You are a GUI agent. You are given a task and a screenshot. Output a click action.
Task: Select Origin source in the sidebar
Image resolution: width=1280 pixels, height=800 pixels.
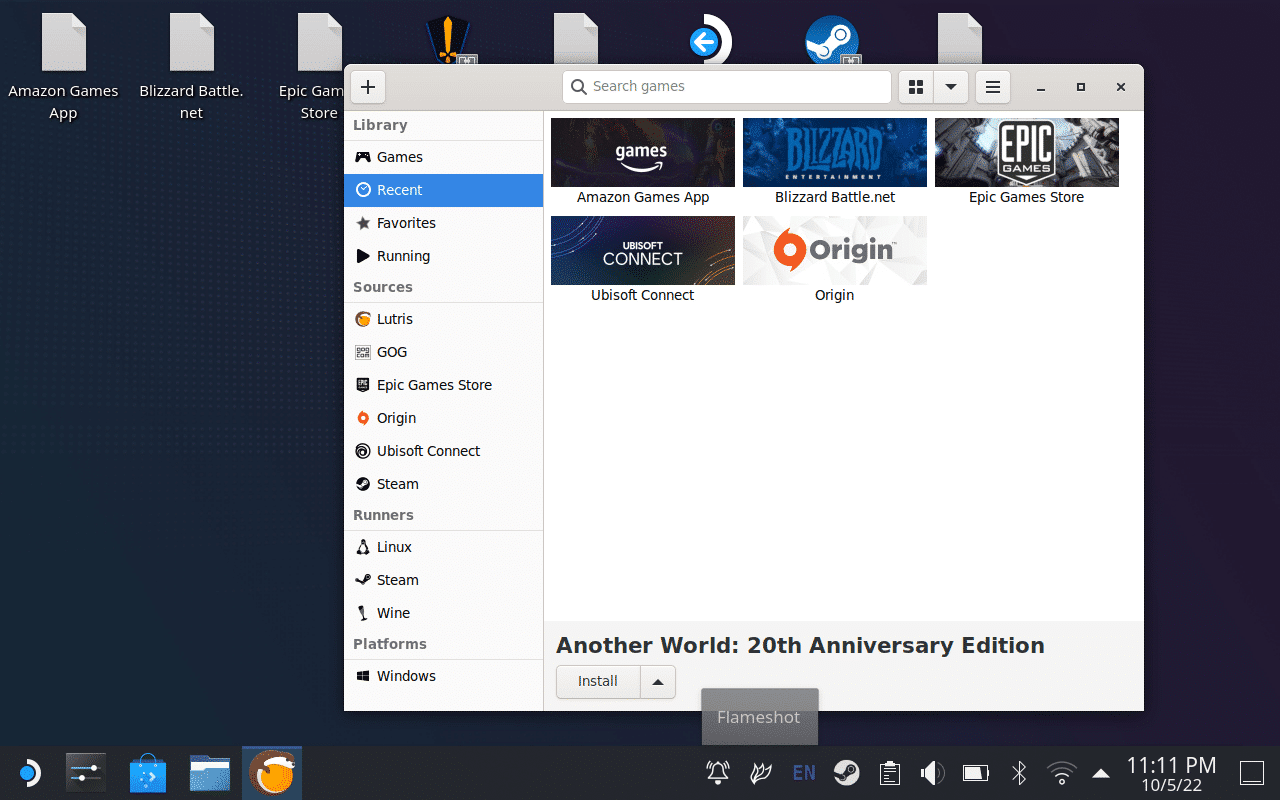tap(443, 418)
